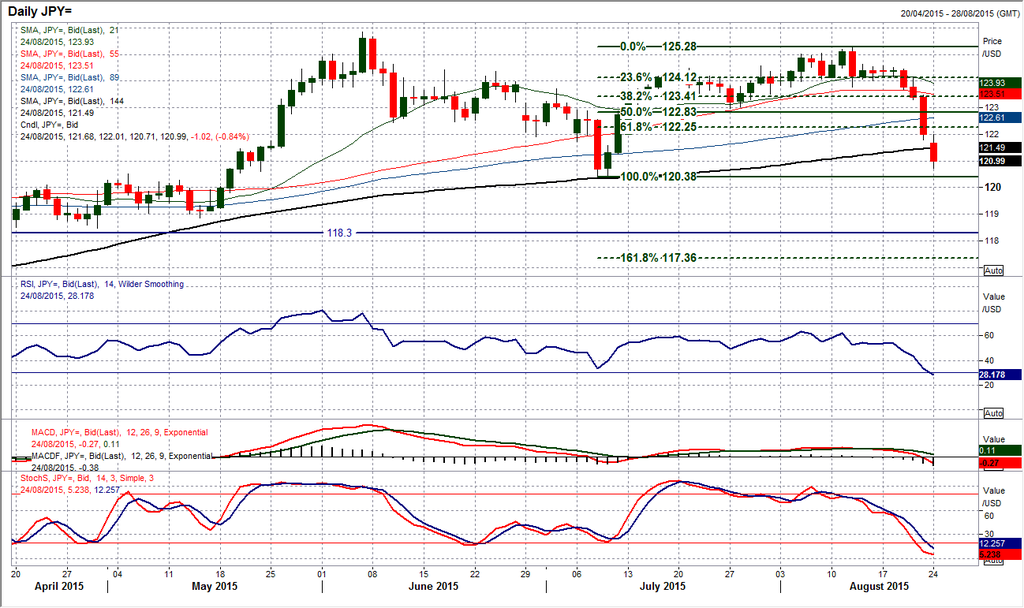The width and height of the screenshot is (1024, 608).
Task: Click the 12.257 stochastic value tag
Action: (x=1000, y=543)
